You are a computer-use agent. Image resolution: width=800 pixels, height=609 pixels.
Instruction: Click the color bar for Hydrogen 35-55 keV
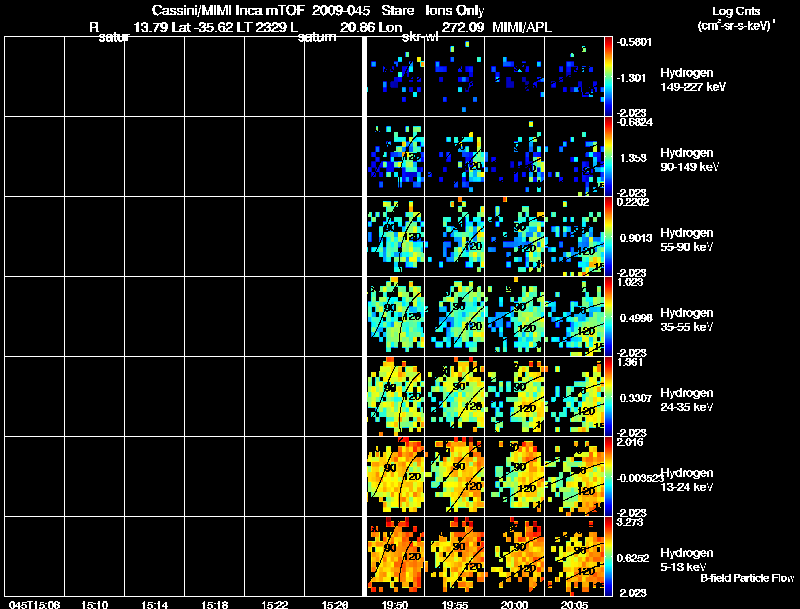click(x=608, y=317)
